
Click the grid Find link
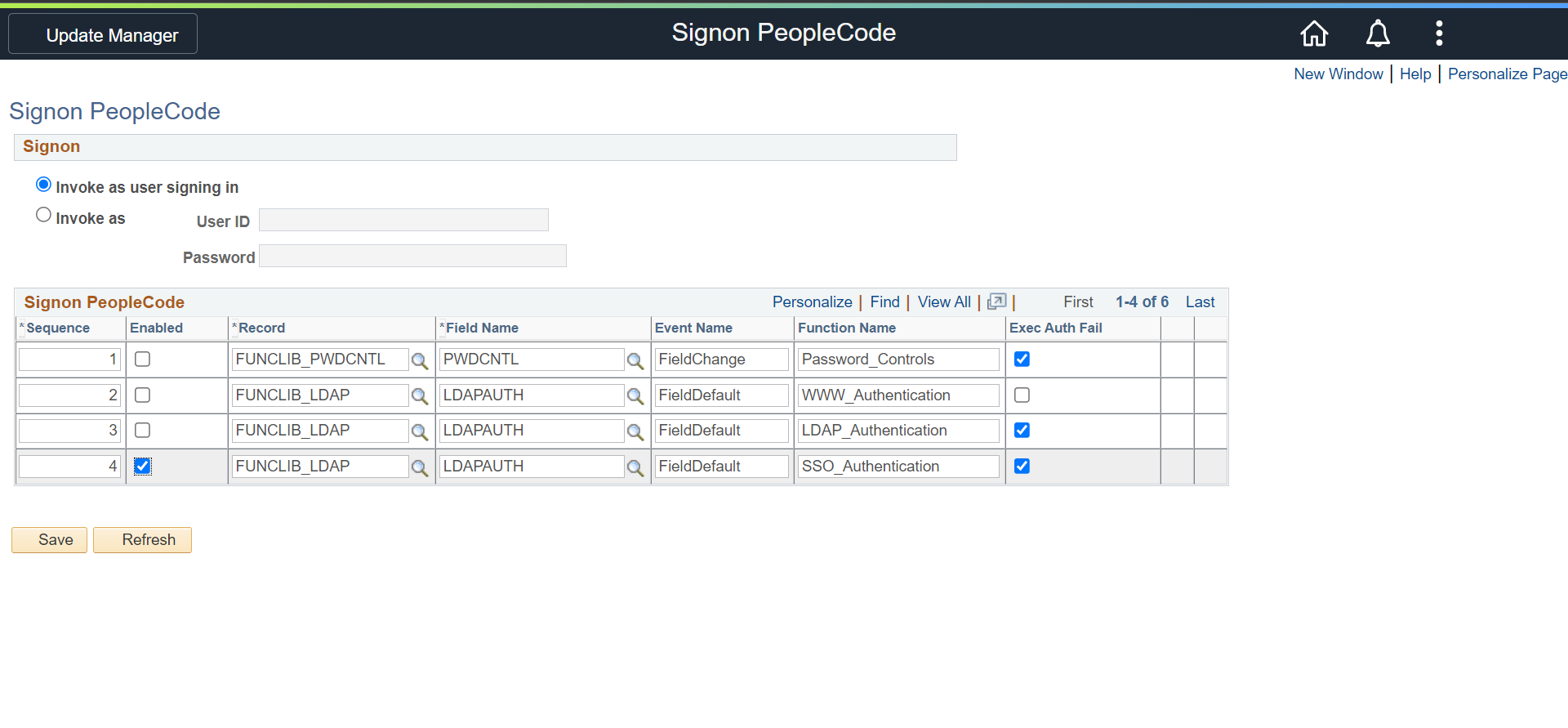884,302
